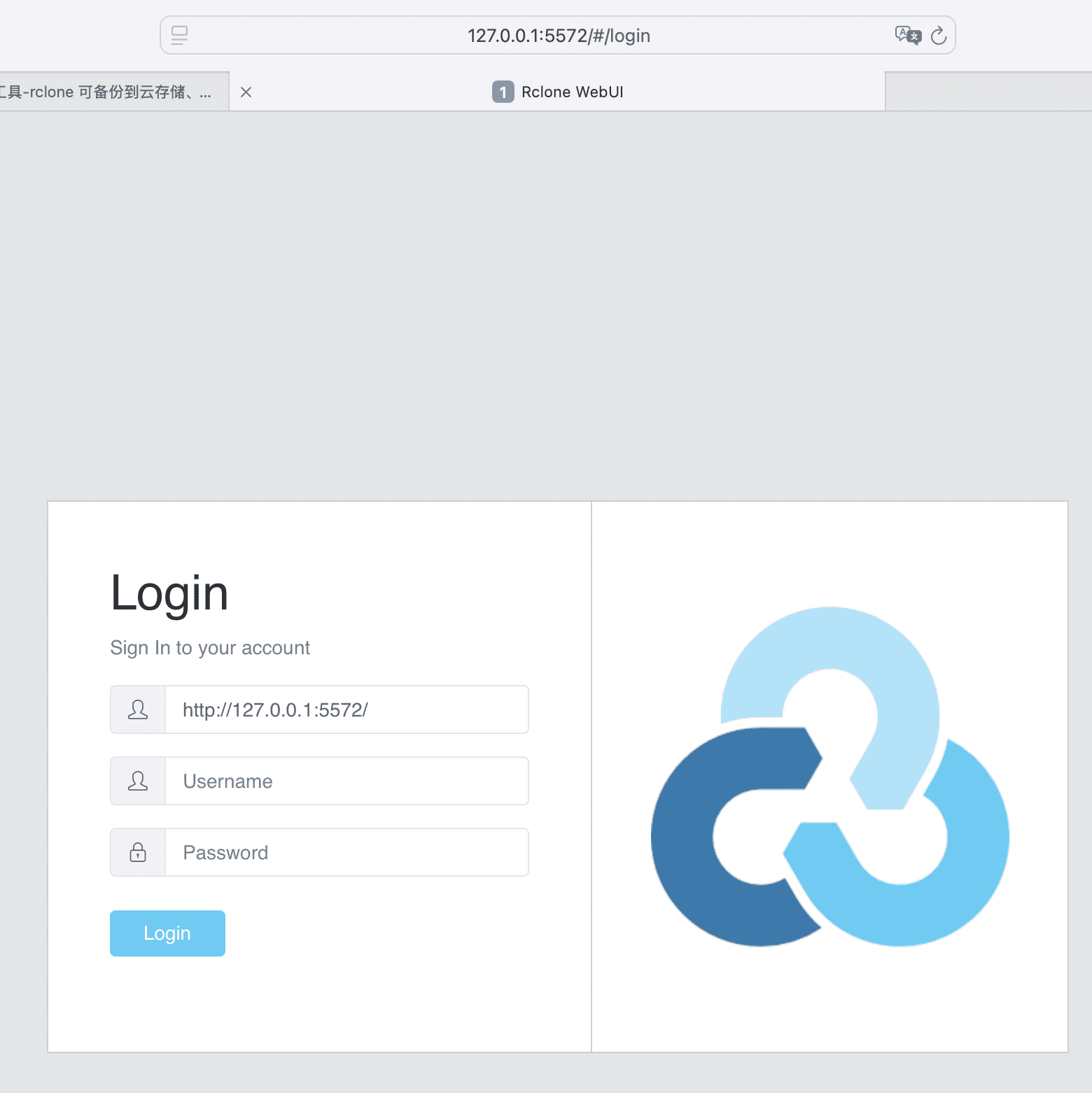The height and width of the screenshot is (1093, 1092).
Task: Click the 'Sign In to your account' text
Action: pyautogui.click(x=210, y=648)
